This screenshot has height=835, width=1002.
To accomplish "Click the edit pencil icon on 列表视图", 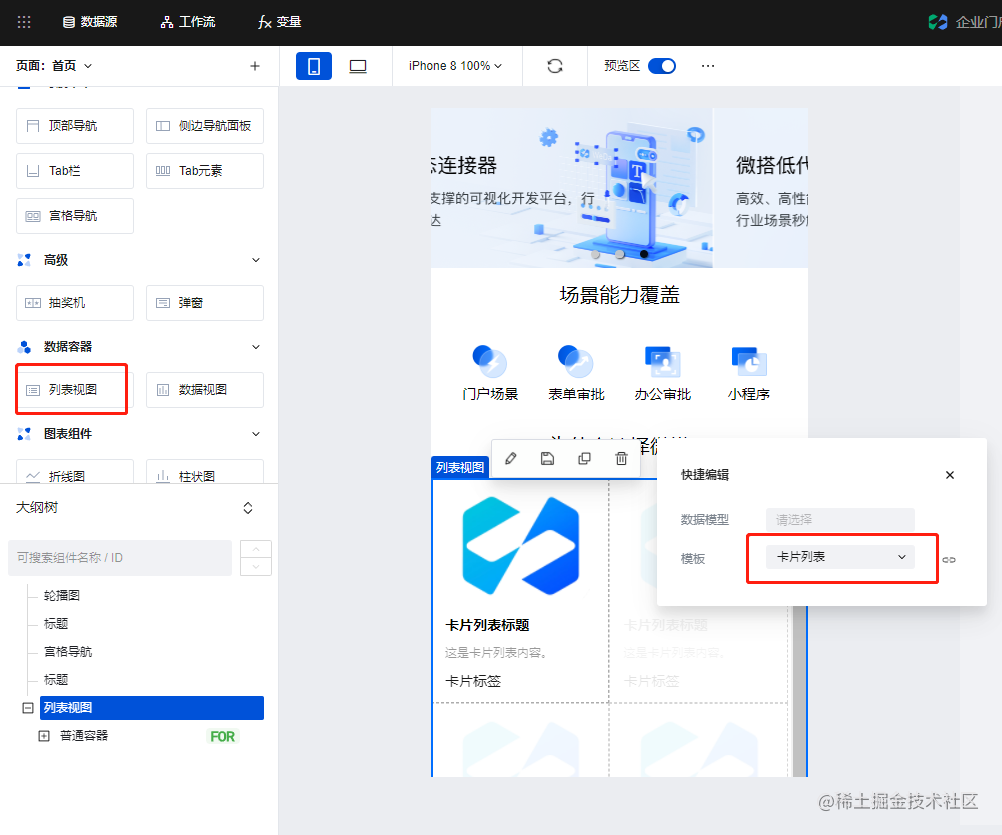I will (x=511, y=458).
